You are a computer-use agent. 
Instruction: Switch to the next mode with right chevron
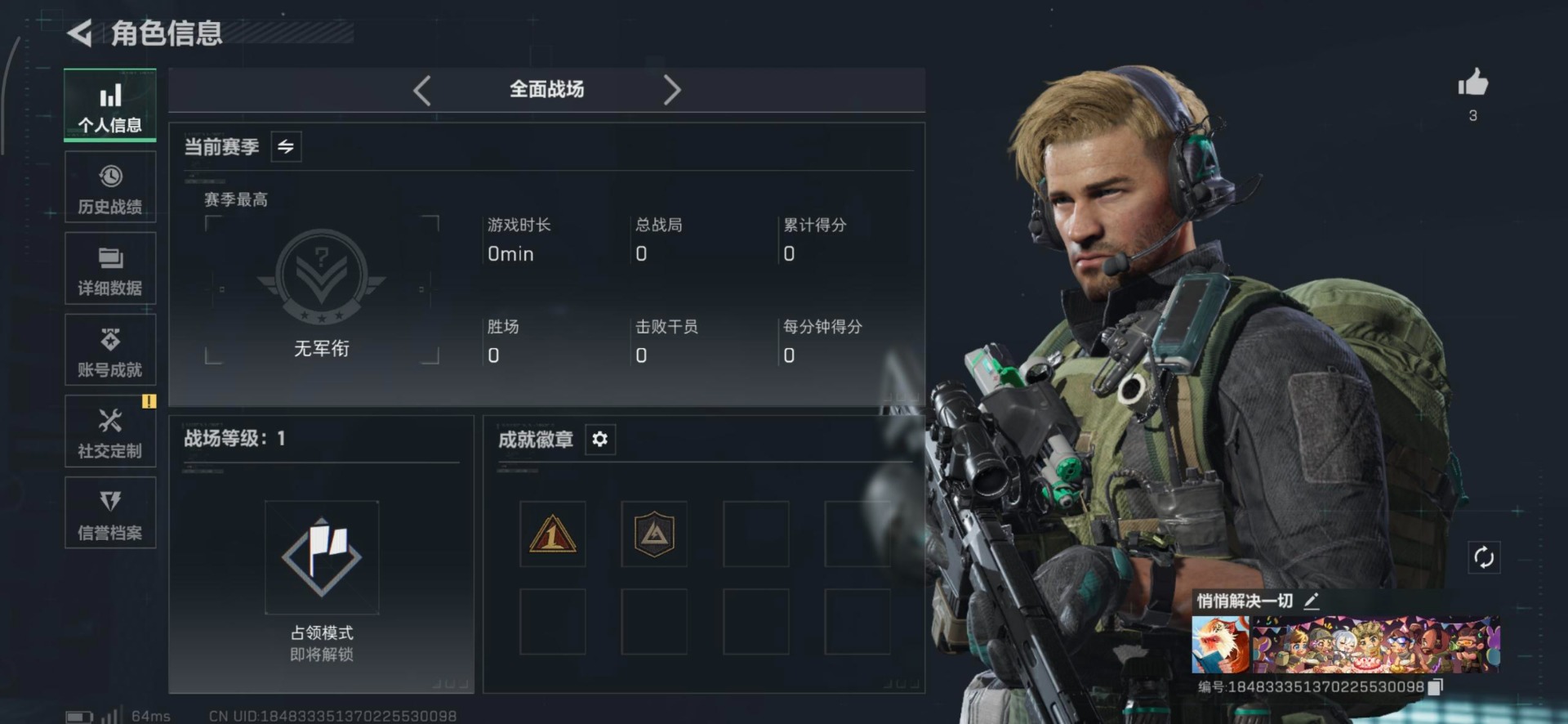pos(671,90)
